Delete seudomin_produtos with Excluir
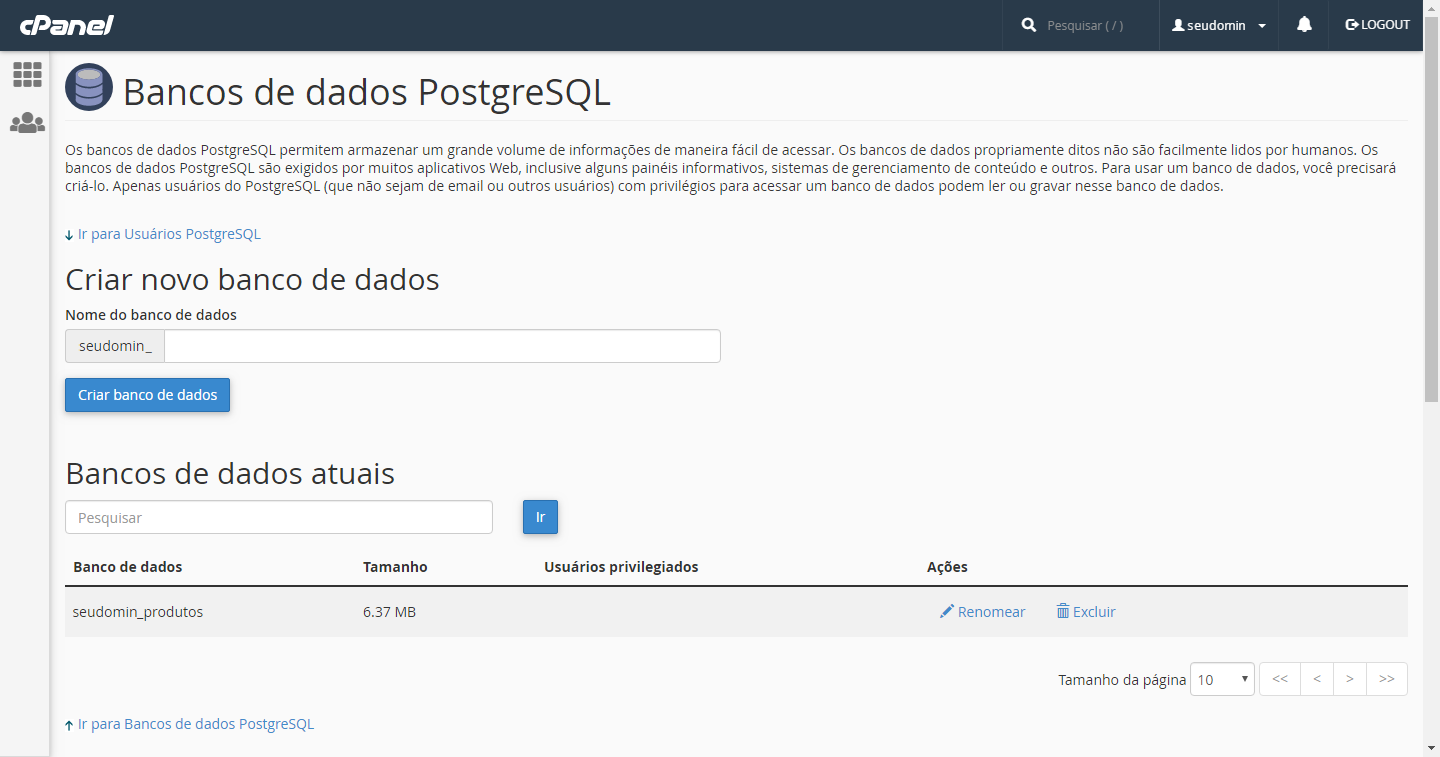Image resolution: width=1440 pixels, height=757 pixels. 1086,612
